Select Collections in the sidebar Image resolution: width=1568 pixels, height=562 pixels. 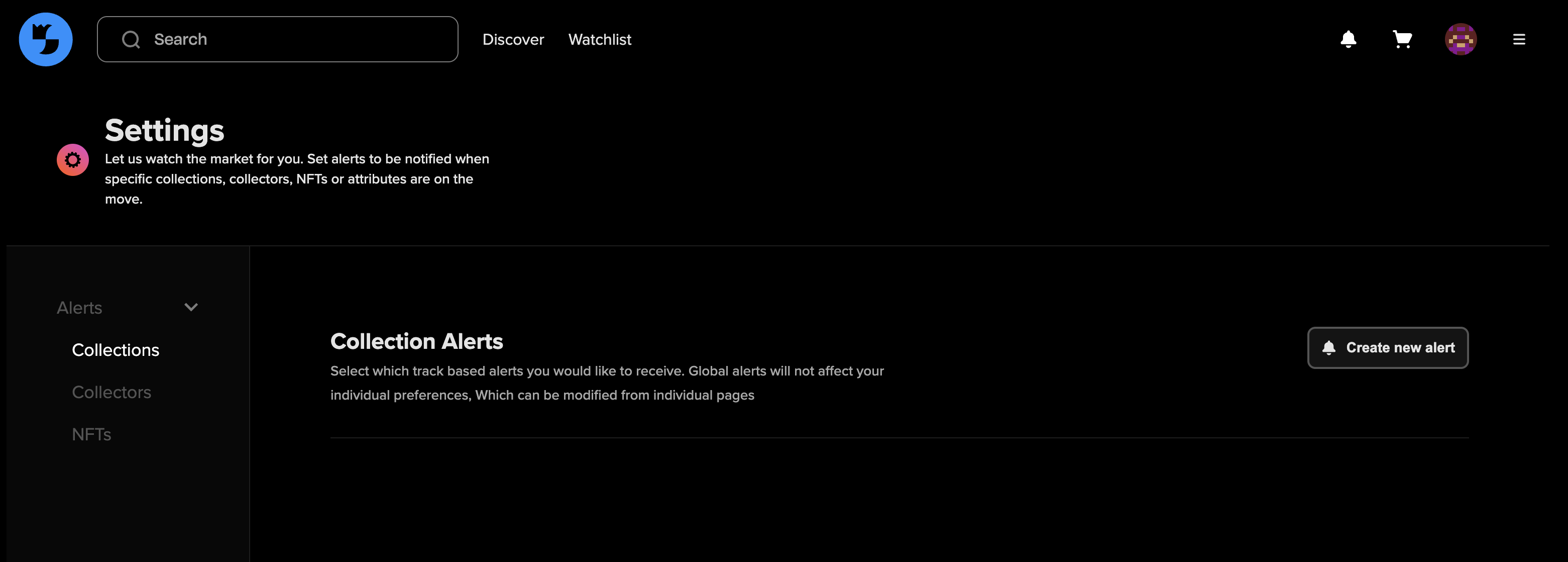pos(116,350)
